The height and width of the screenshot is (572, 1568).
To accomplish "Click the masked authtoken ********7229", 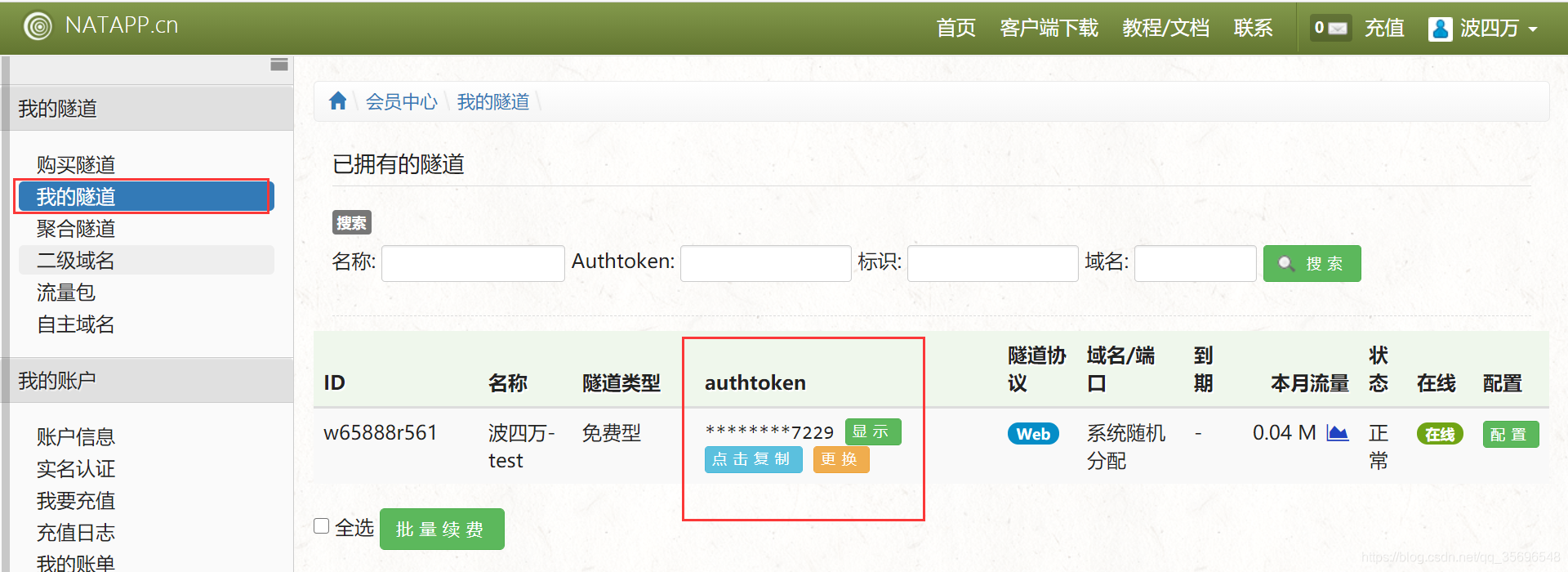I will coord(769,432).
